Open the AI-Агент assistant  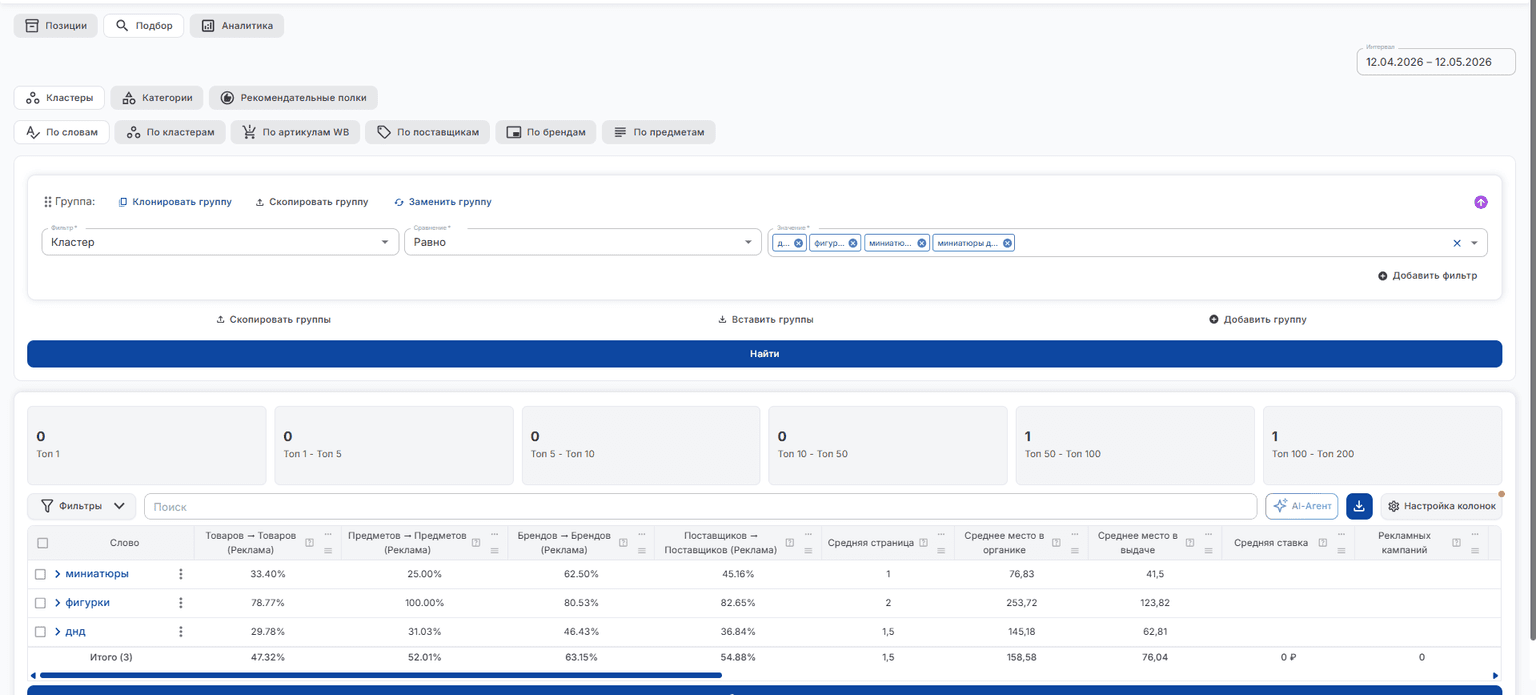pyautogui.click(x=1301, y=506)
